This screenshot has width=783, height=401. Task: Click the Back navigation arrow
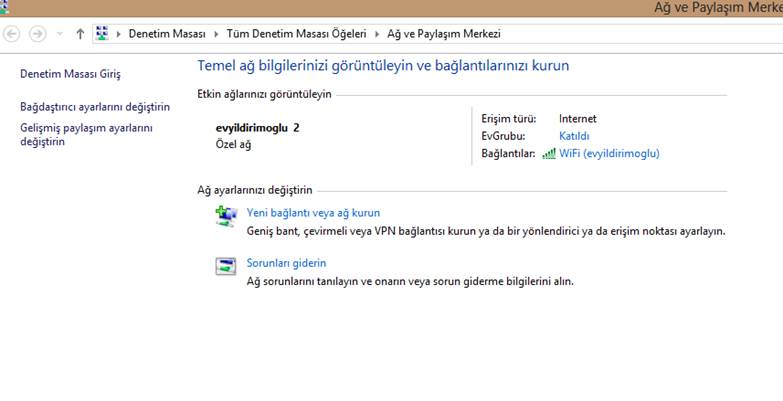tap(12, 34)
